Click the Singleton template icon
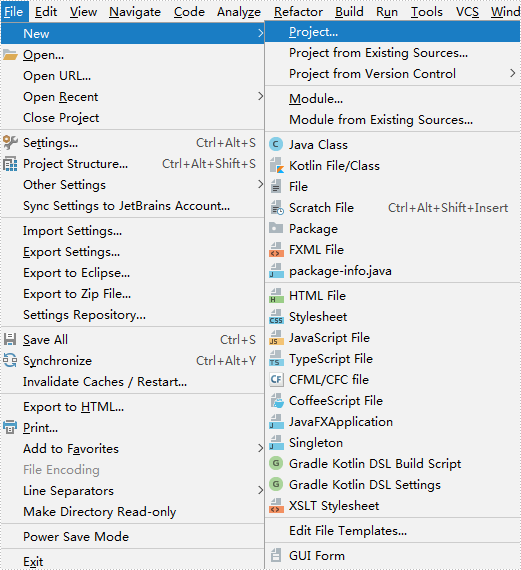Screen dimensions: 521x570 [276, 443]
